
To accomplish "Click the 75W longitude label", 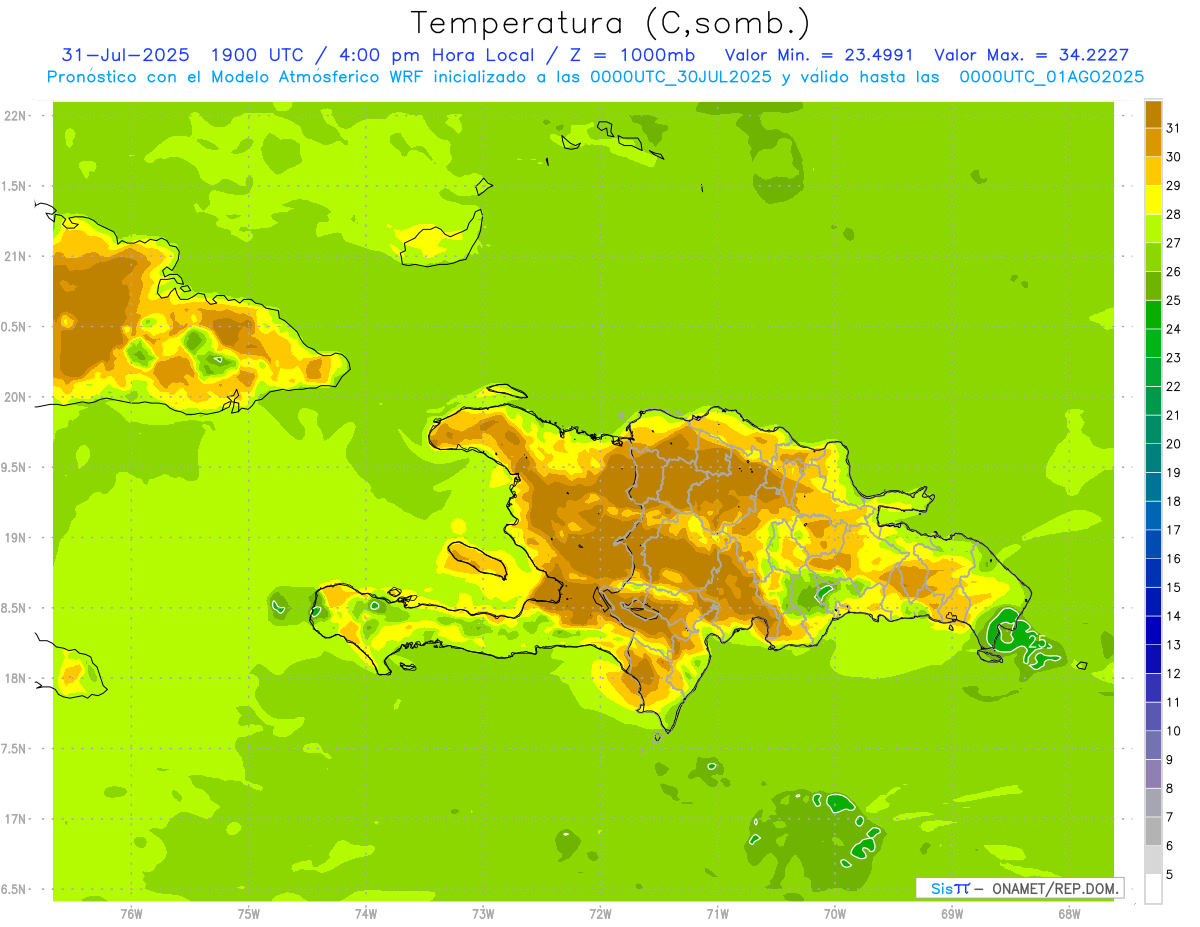I will click(249, 913).
